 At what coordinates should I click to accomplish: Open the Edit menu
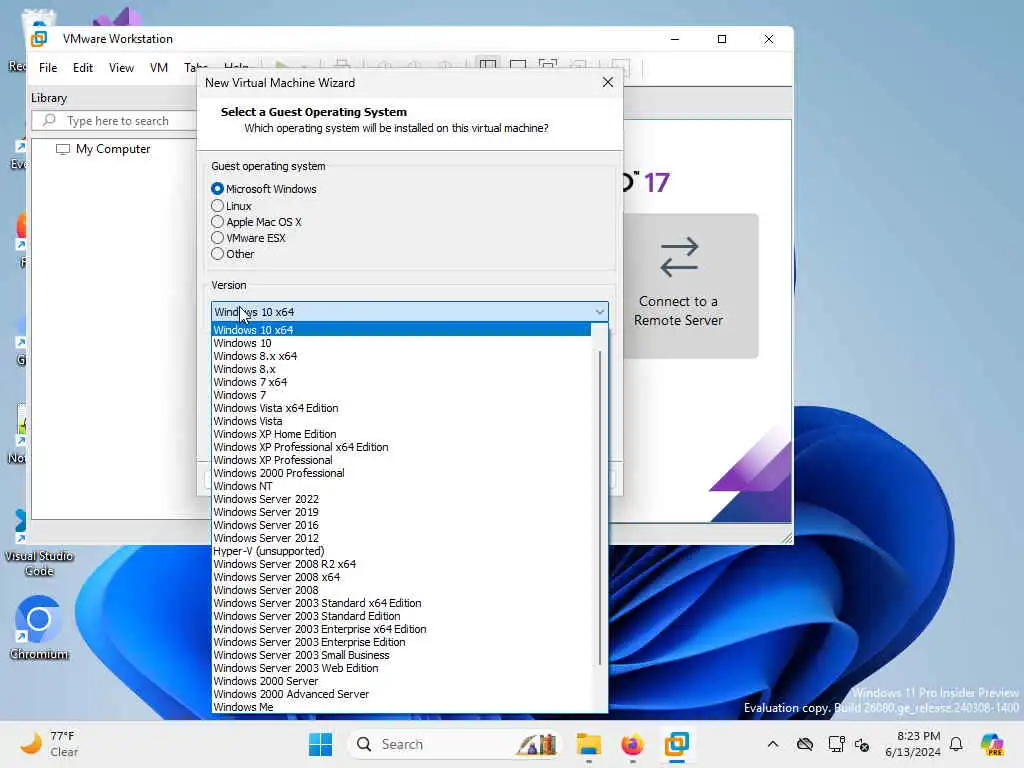point(83,68)
